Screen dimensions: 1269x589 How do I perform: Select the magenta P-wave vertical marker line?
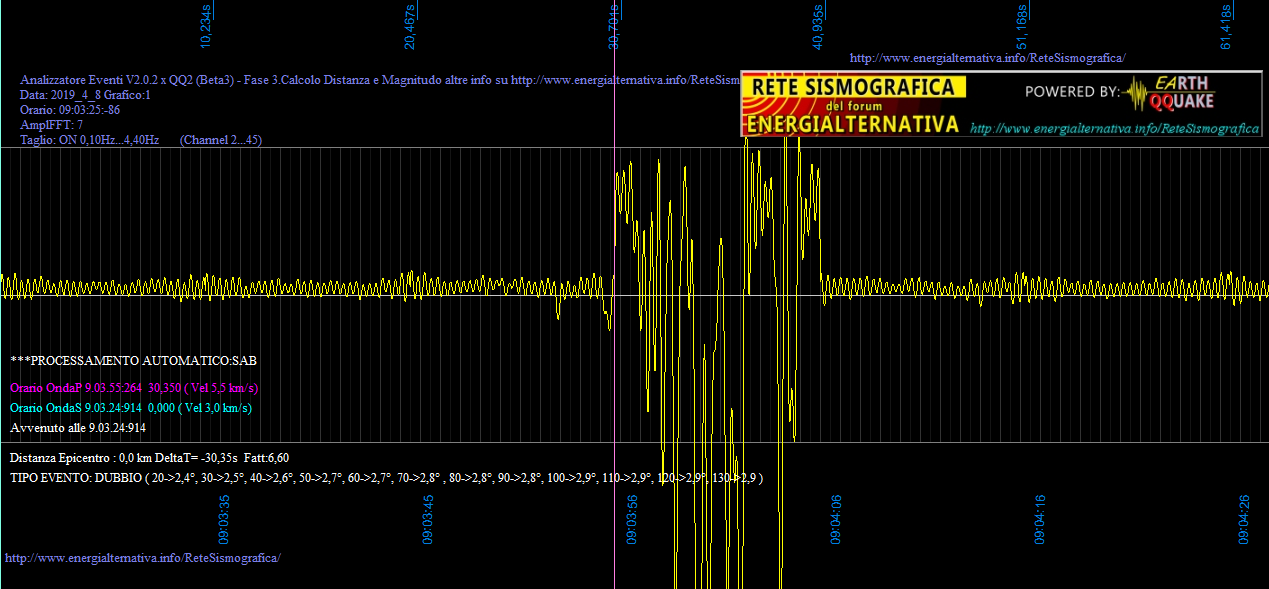point(614,294)
